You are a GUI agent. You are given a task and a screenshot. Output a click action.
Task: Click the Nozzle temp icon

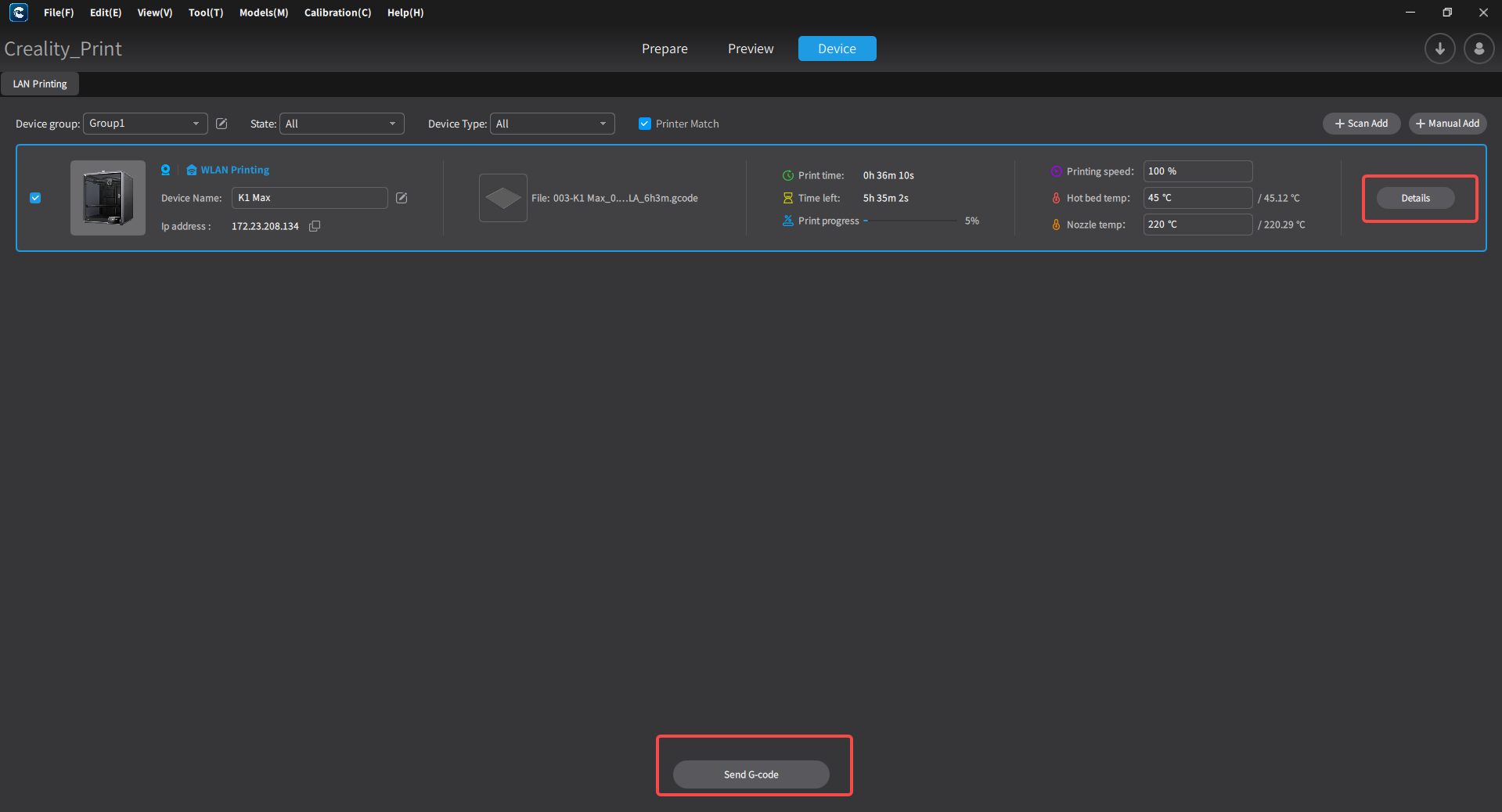pos(1057,225)
